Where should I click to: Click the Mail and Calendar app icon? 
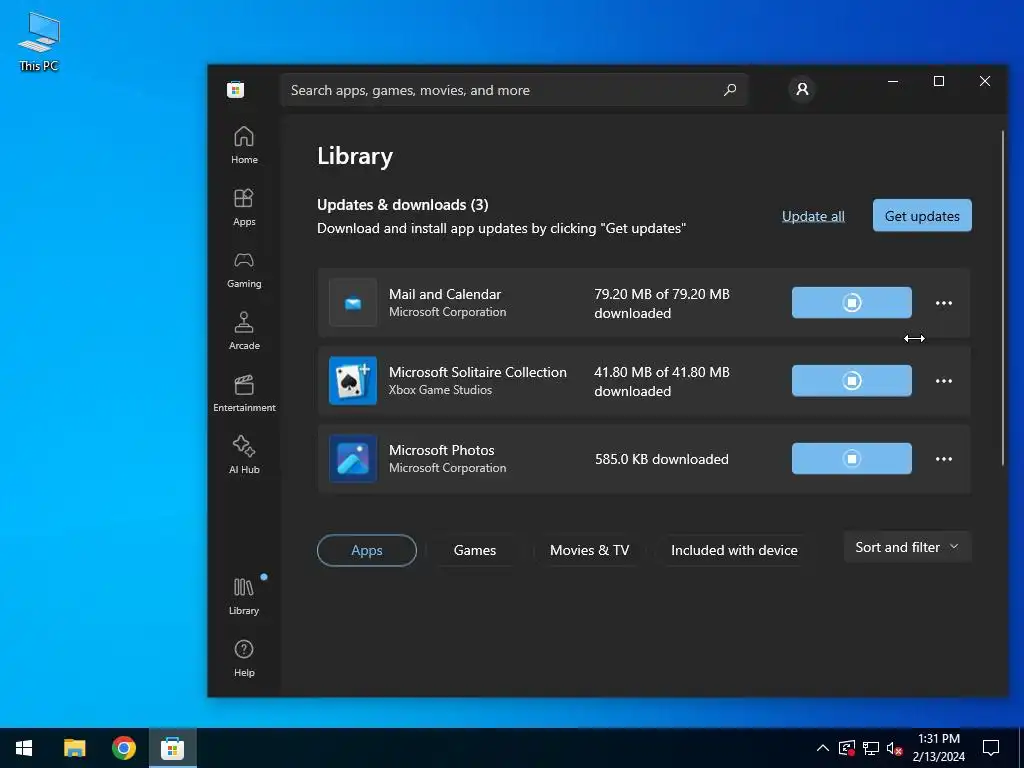tap(353, 303)
